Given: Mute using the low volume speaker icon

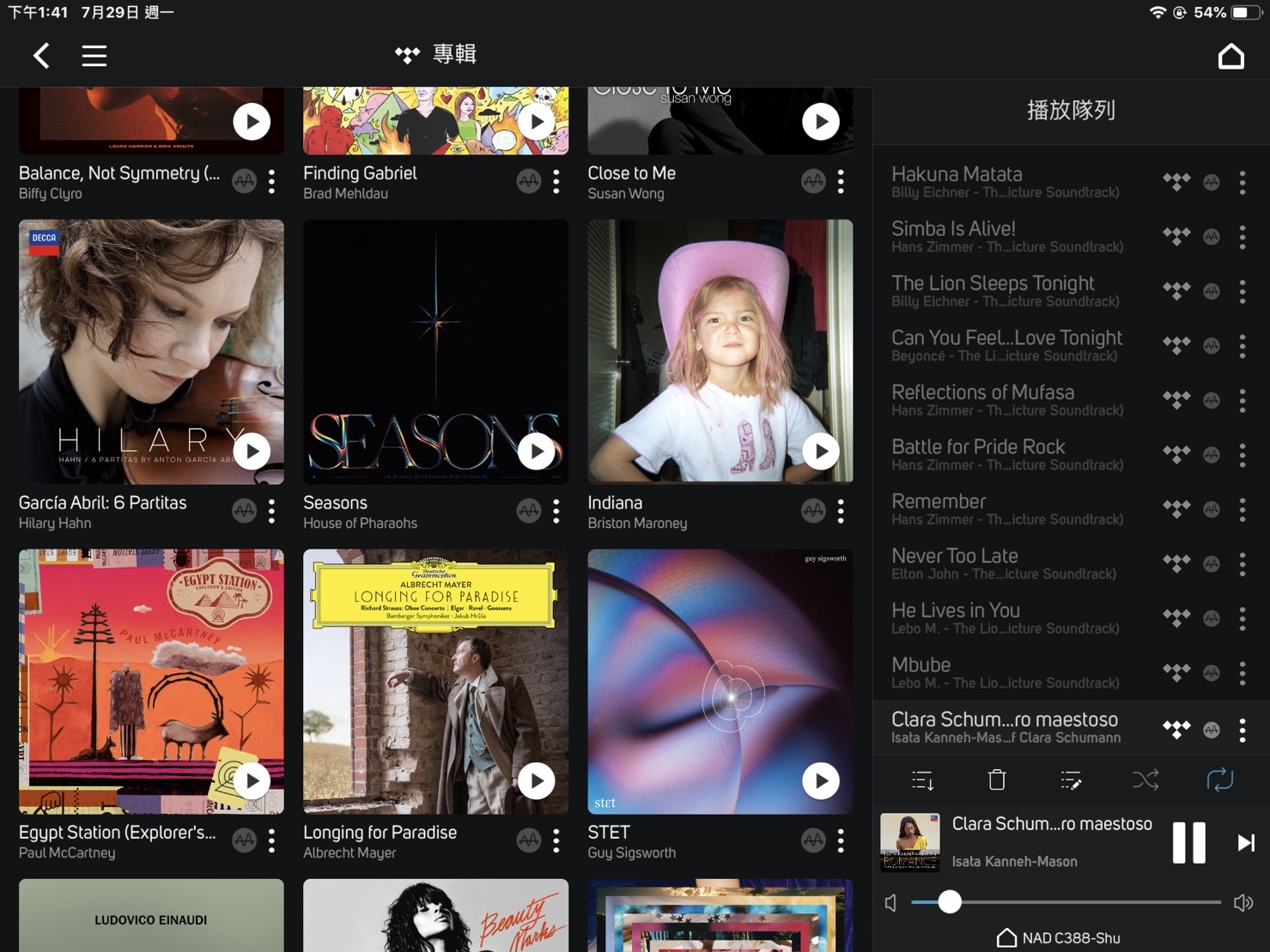Looking at the screenshot, I should pos(891,903).
